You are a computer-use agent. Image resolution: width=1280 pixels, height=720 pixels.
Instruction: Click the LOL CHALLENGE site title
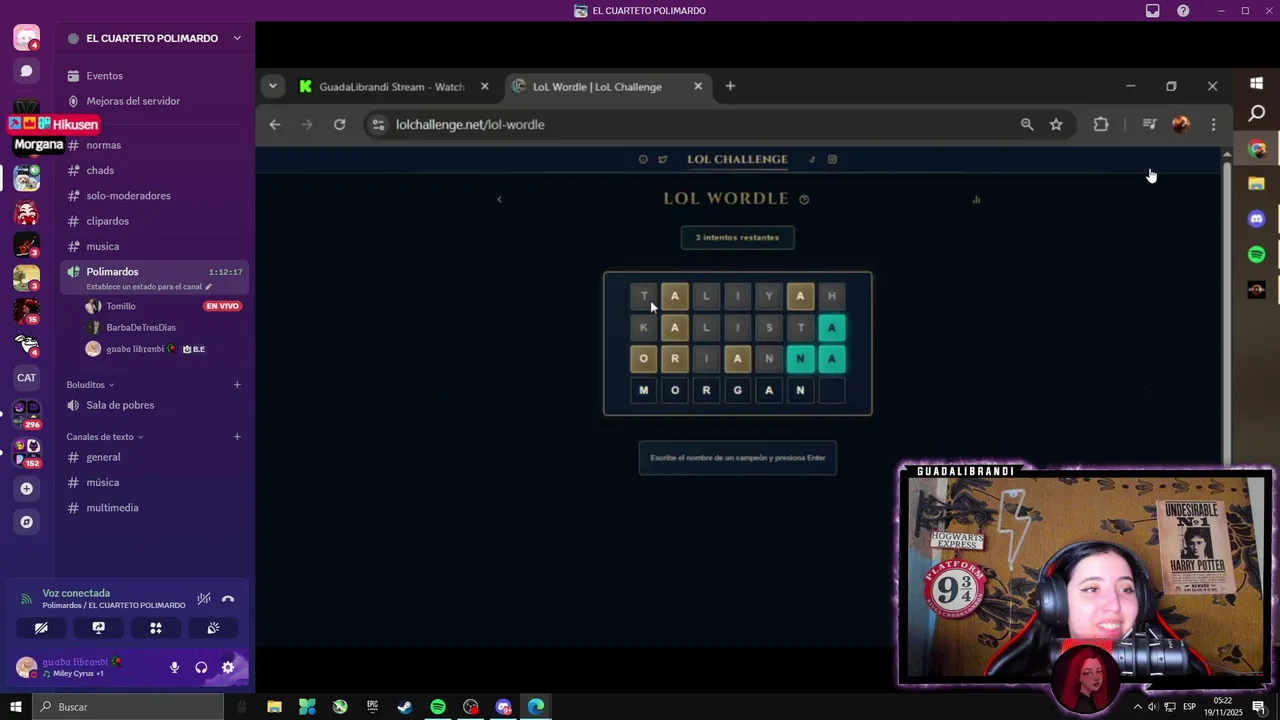pyautogui.click(x=737, y=159)
